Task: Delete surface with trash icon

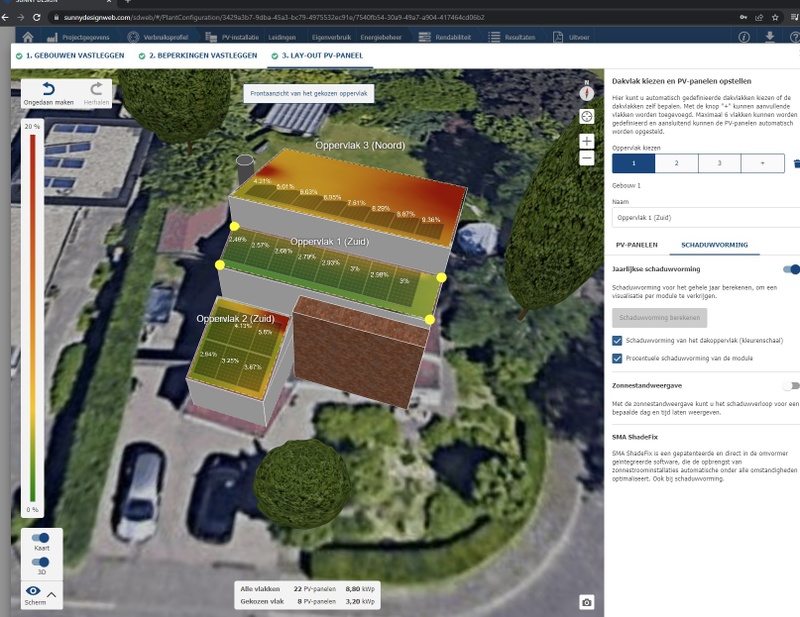Action: pos(796,163)
